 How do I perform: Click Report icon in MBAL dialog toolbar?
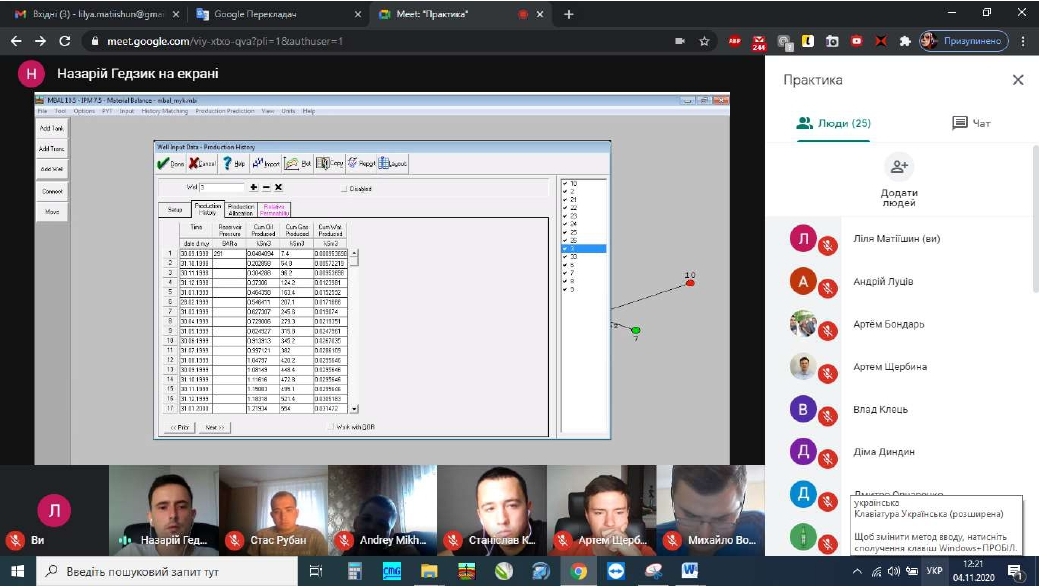[x=361, y=164]
